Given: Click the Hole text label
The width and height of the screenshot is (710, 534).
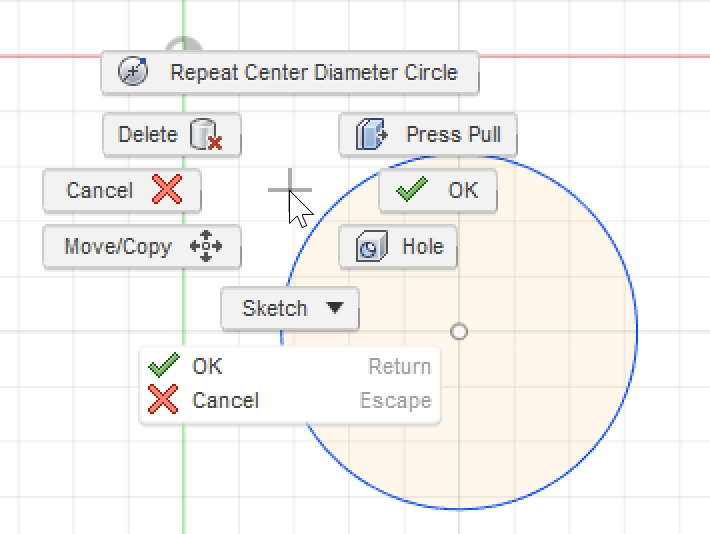Looking at the screenshot, I should 422,246.
